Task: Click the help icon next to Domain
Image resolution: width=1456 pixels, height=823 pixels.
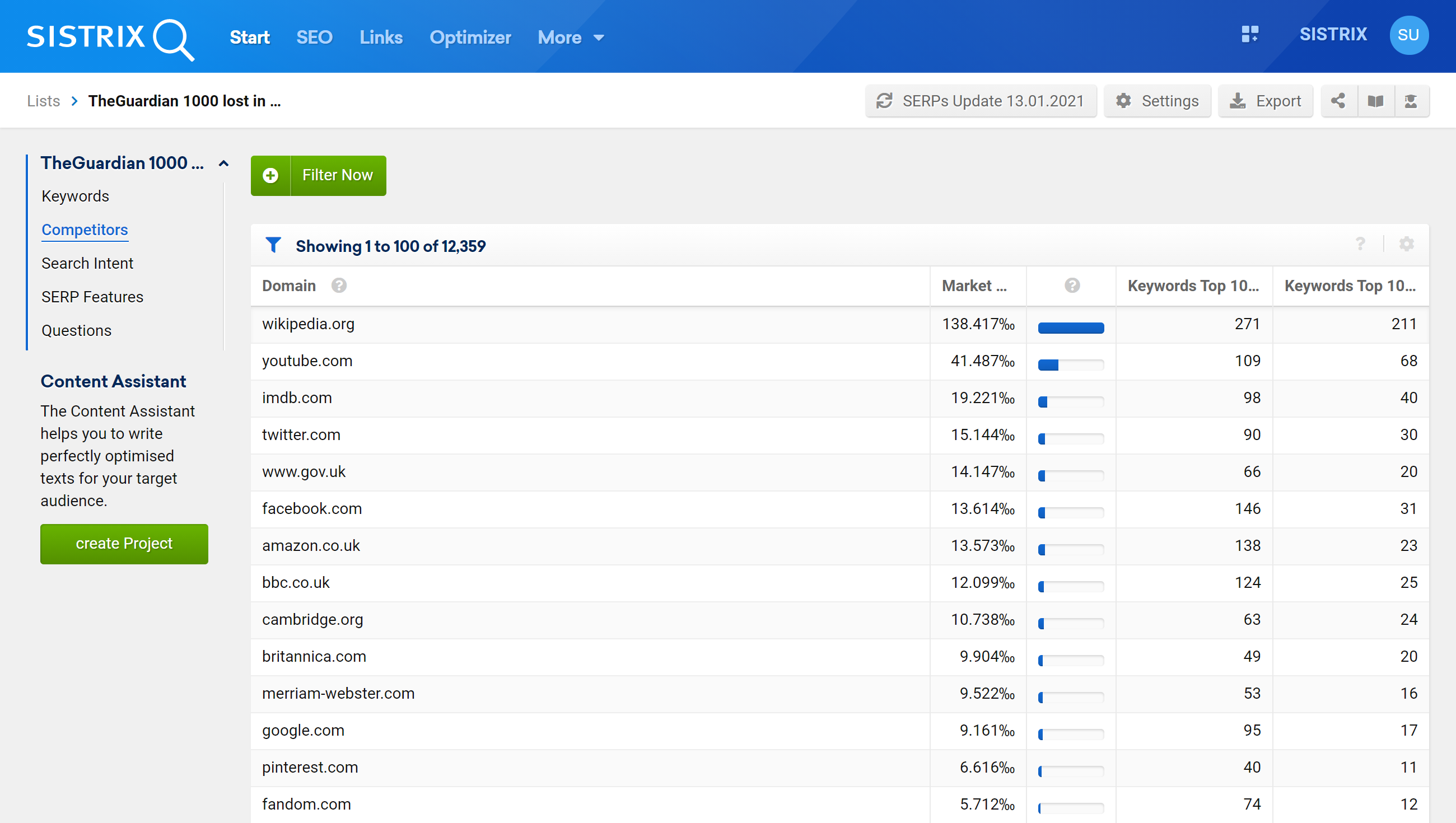Action: pyautogui.click(x=339, y=286)
